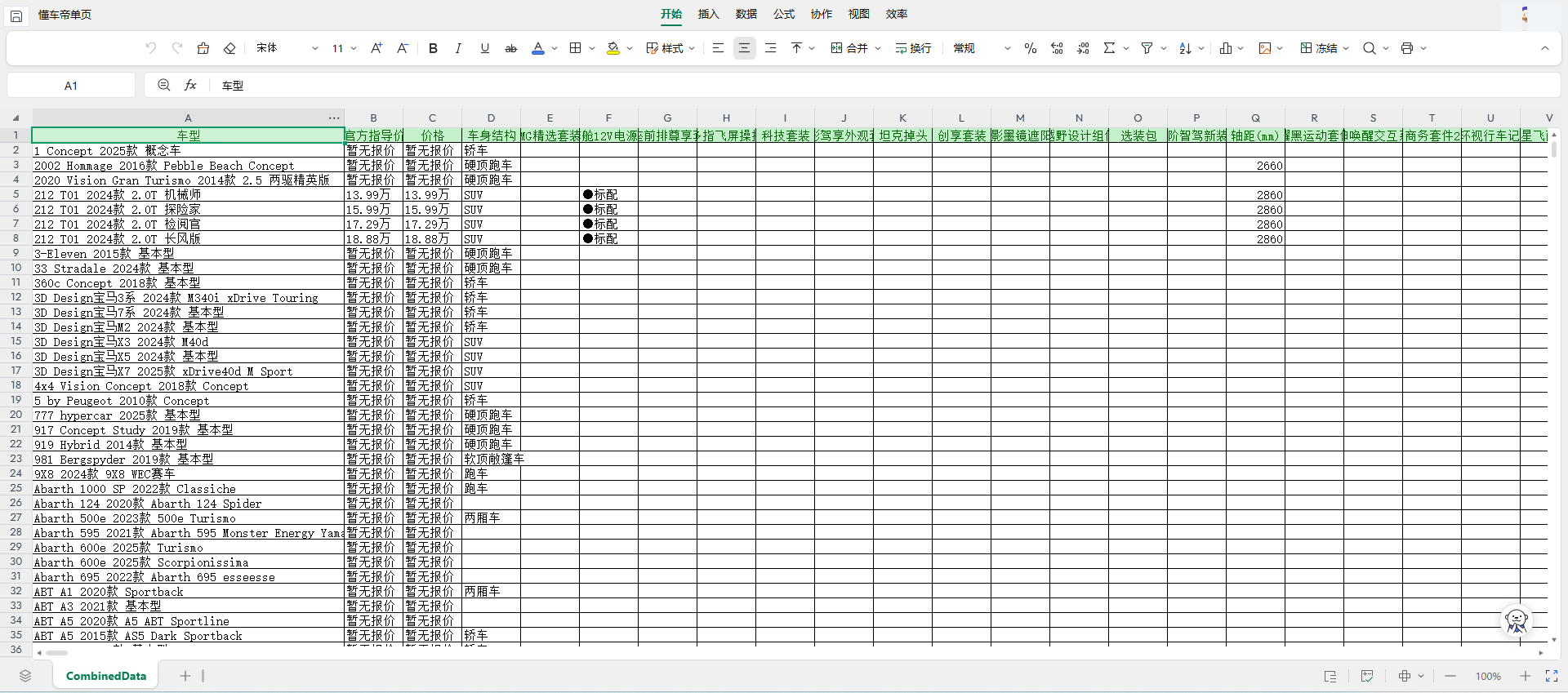Open column A's more options dots
The height and width of the screenshot is (693, 1568).
click(x=334, y=118)
